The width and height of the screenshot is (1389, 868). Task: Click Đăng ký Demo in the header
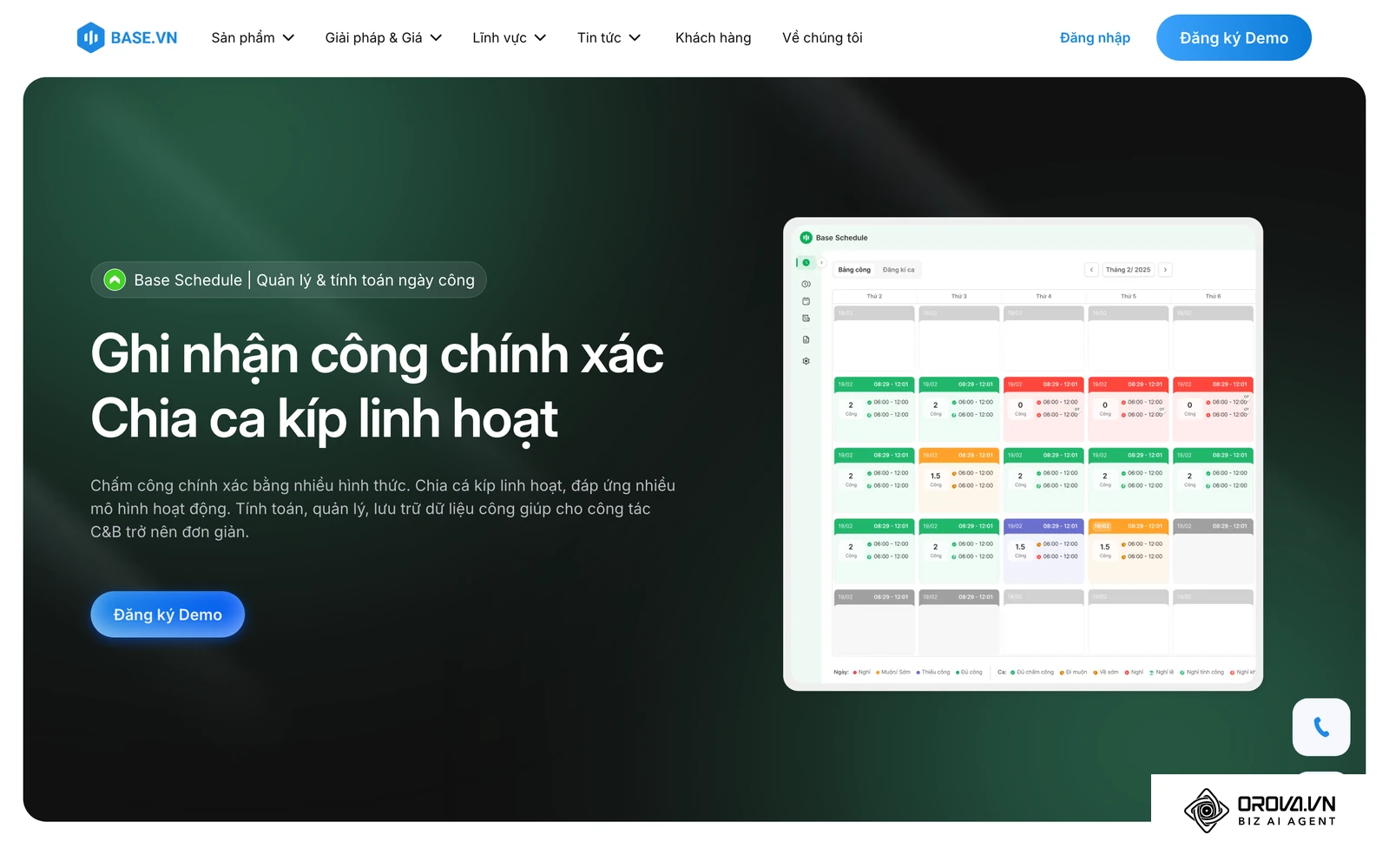pos(1234,37)
